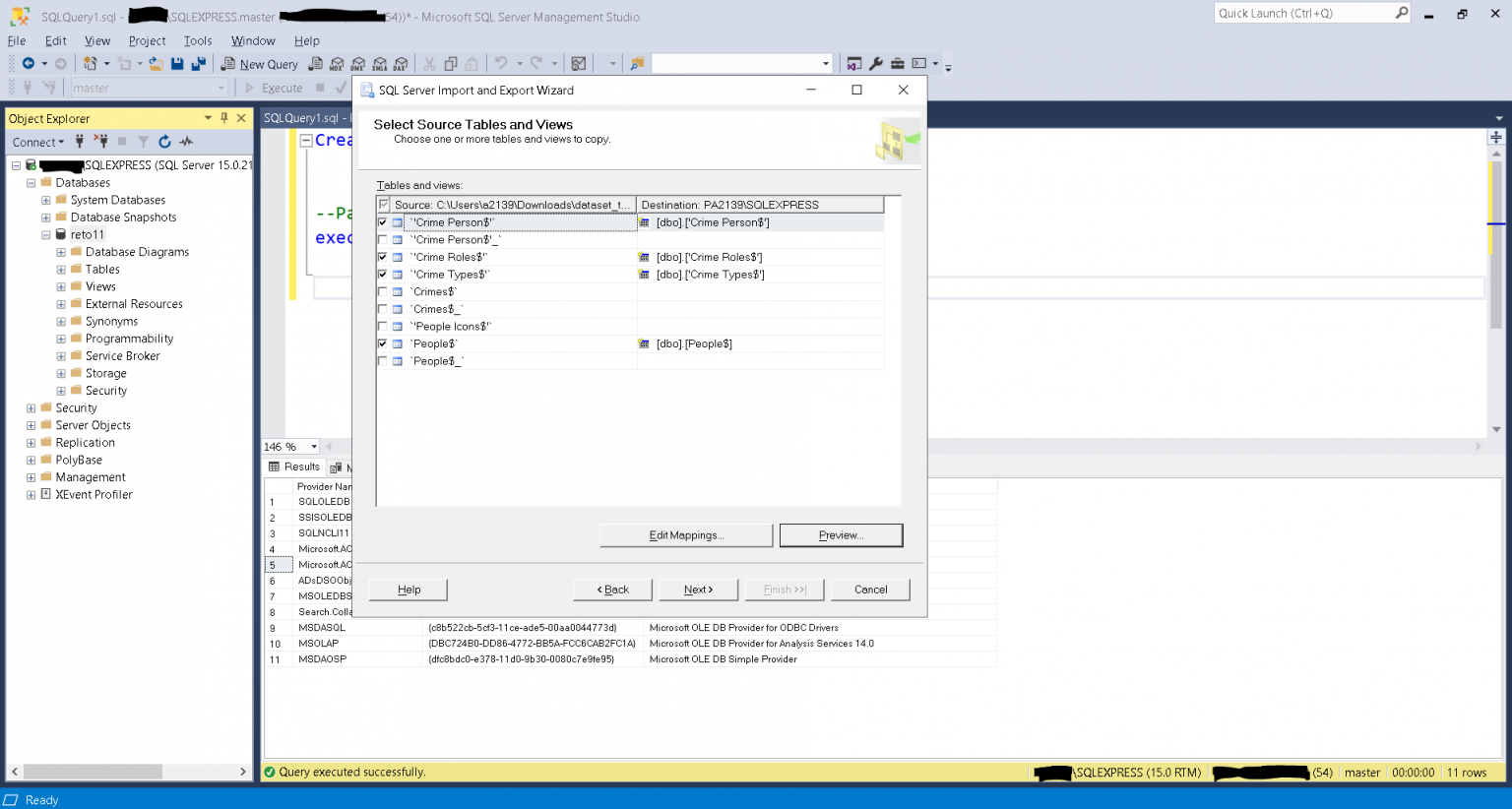Uncheck the 'Crime Roles$' table checkbox
The height and width of the screenshot is (809, 1512).
pos(383,257)
